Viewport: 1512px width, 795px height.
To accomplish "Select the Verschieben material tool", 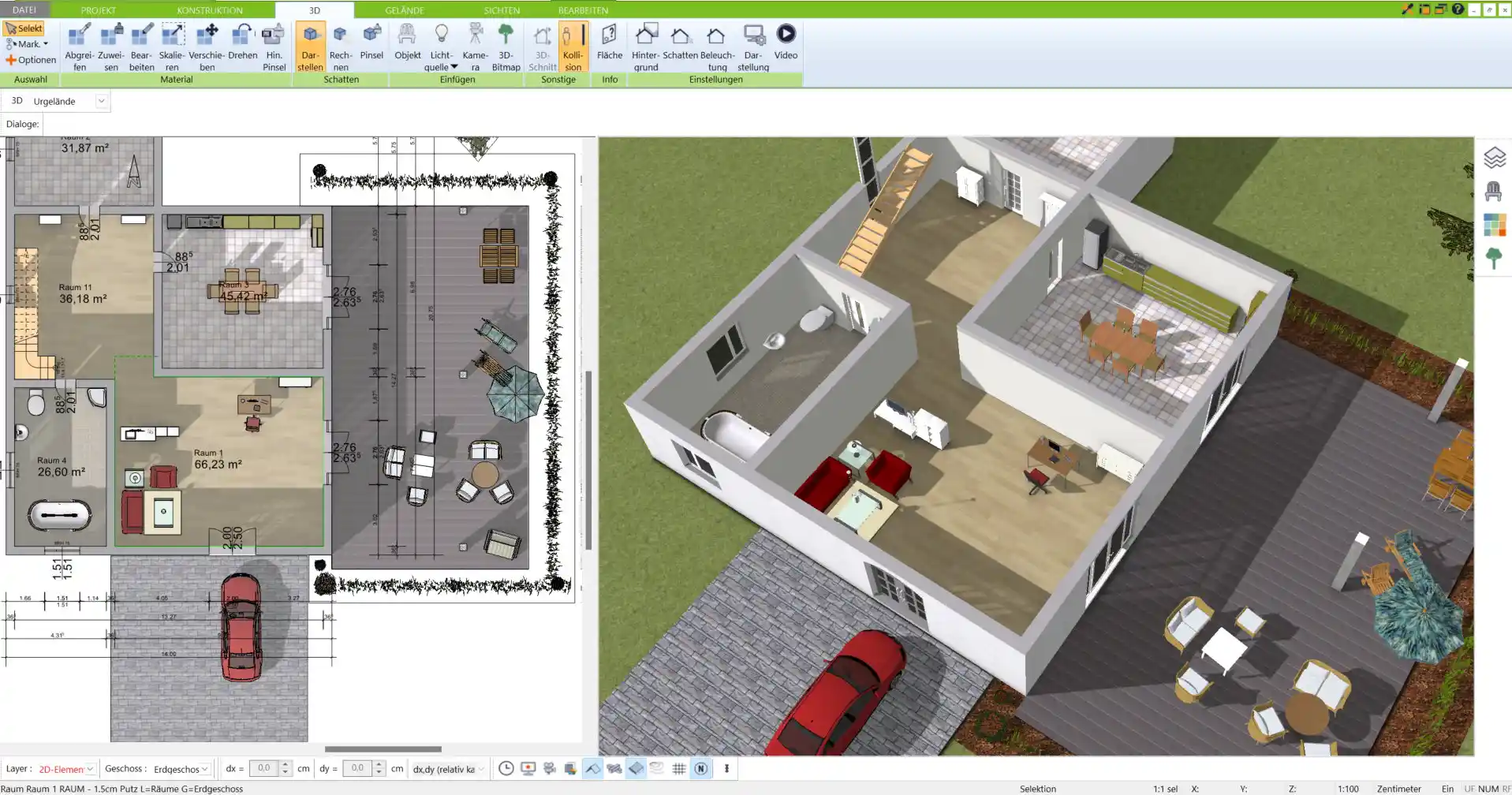I will (x=207, y=47).
